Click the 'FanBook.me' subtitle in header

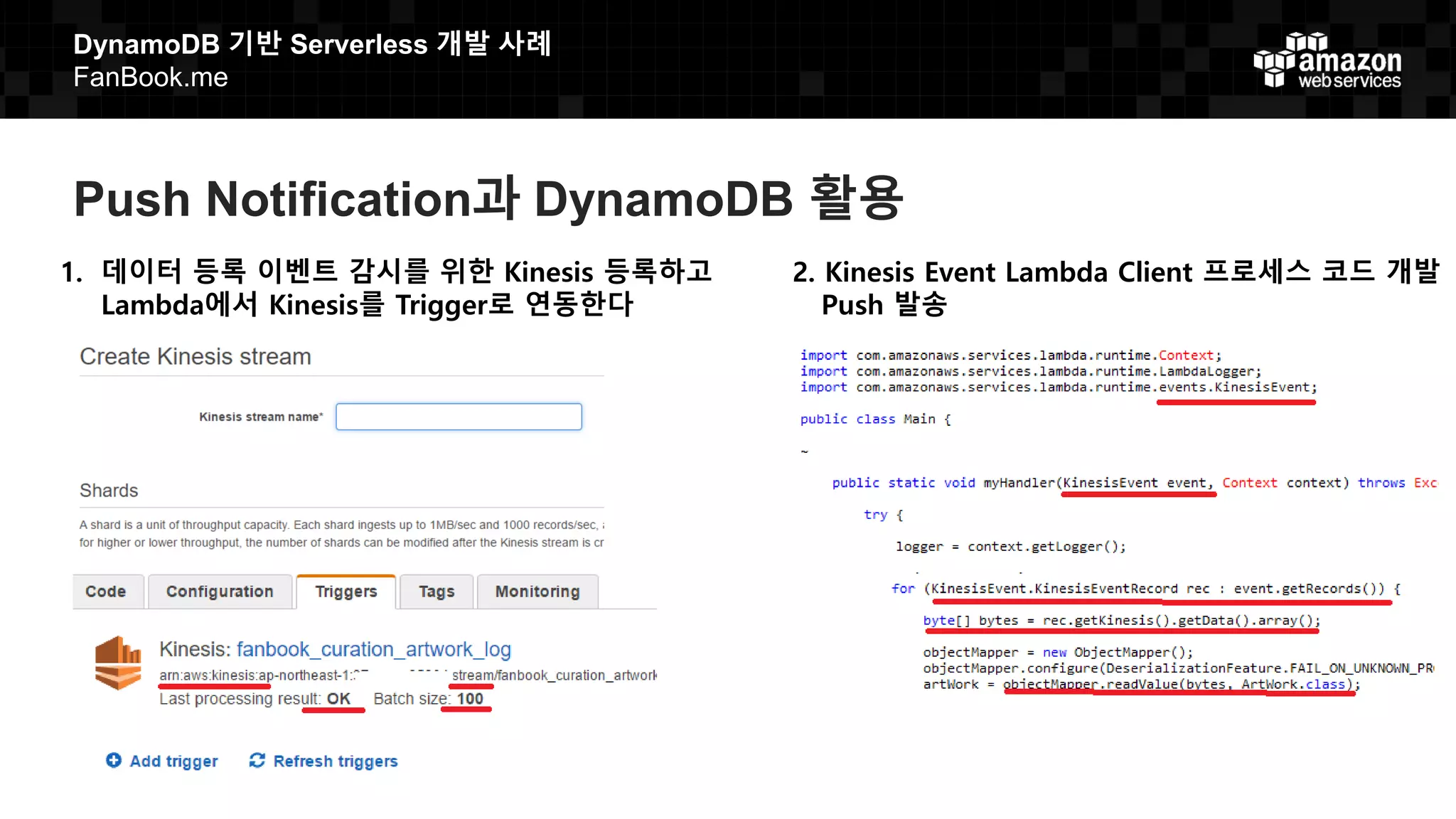(151, 77)
